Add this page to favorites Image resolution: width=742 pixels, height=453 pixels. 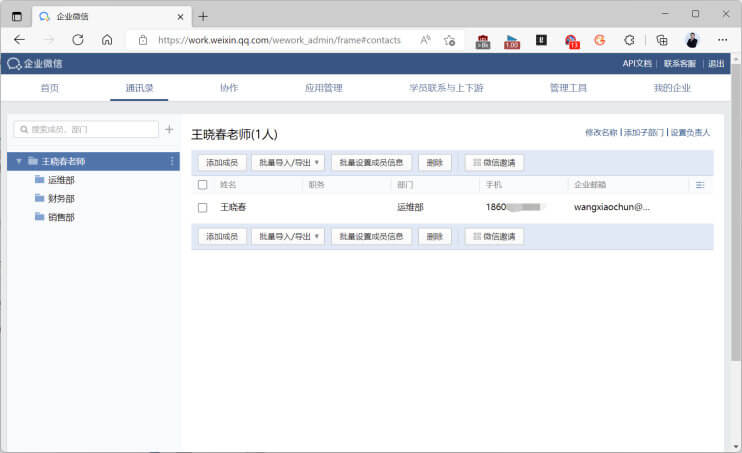click(x=450, y=40)
